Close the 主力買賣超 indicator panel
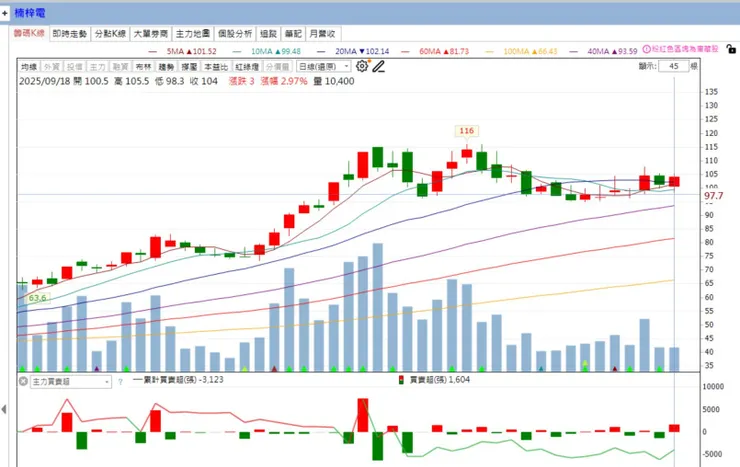Image resolution: width=740 pixels, height=467 pixels. point(23,381)
